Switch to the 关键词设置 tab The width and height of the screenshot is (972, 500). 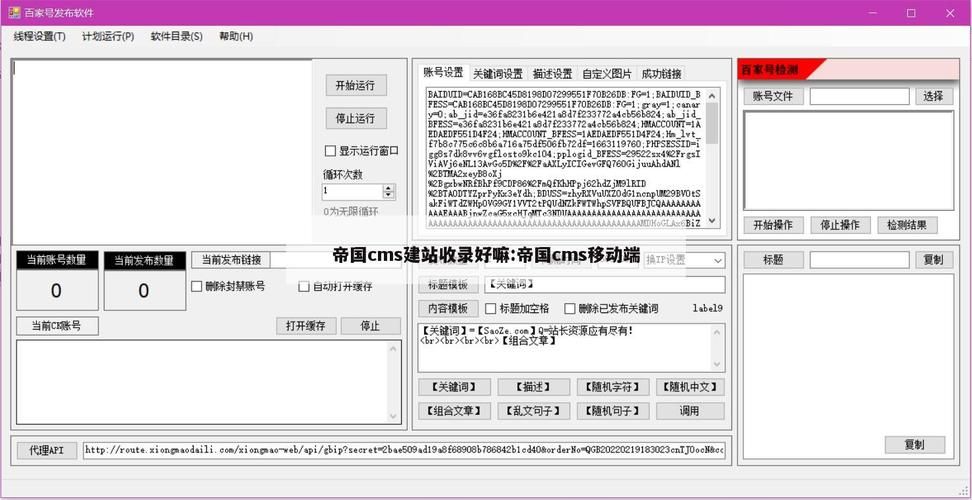tap(498, 74)
